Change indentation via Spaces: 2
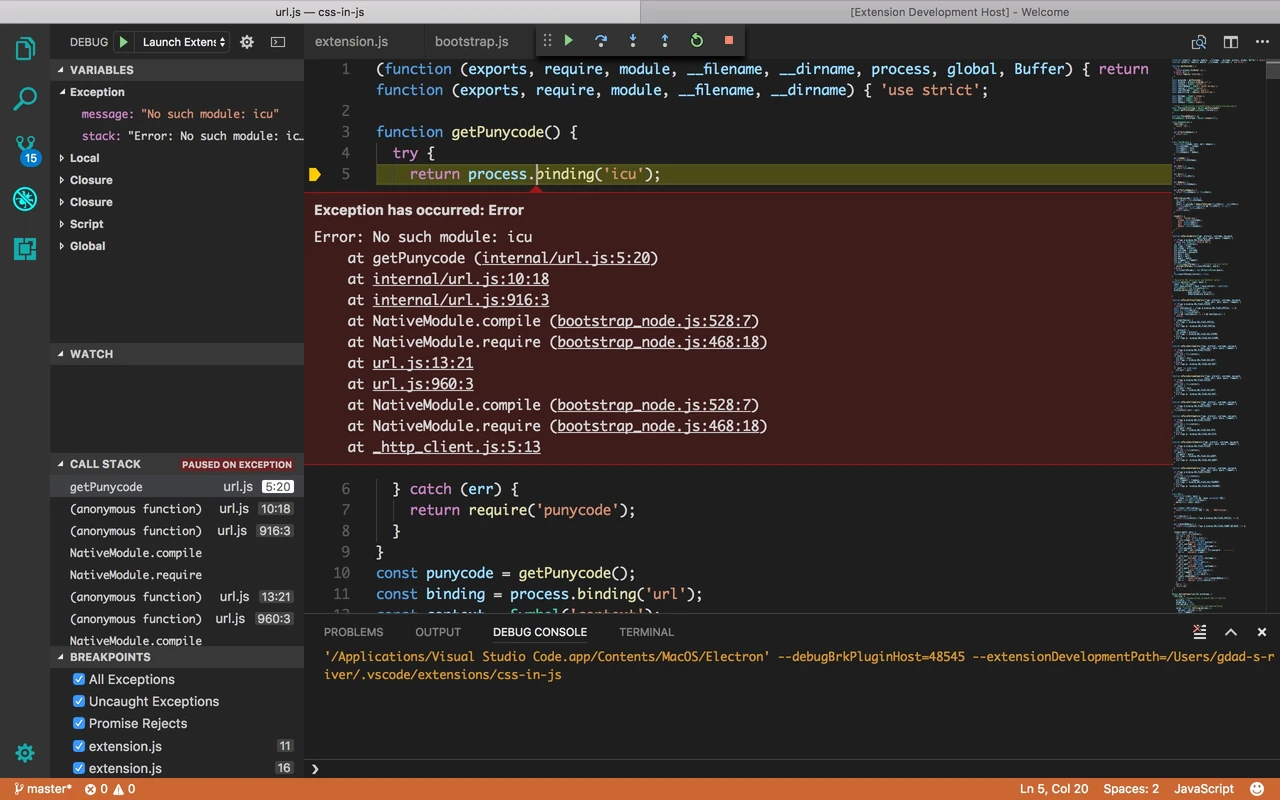The height and width of the screenshot is (800, 1280). click(x=1131, y=789)
